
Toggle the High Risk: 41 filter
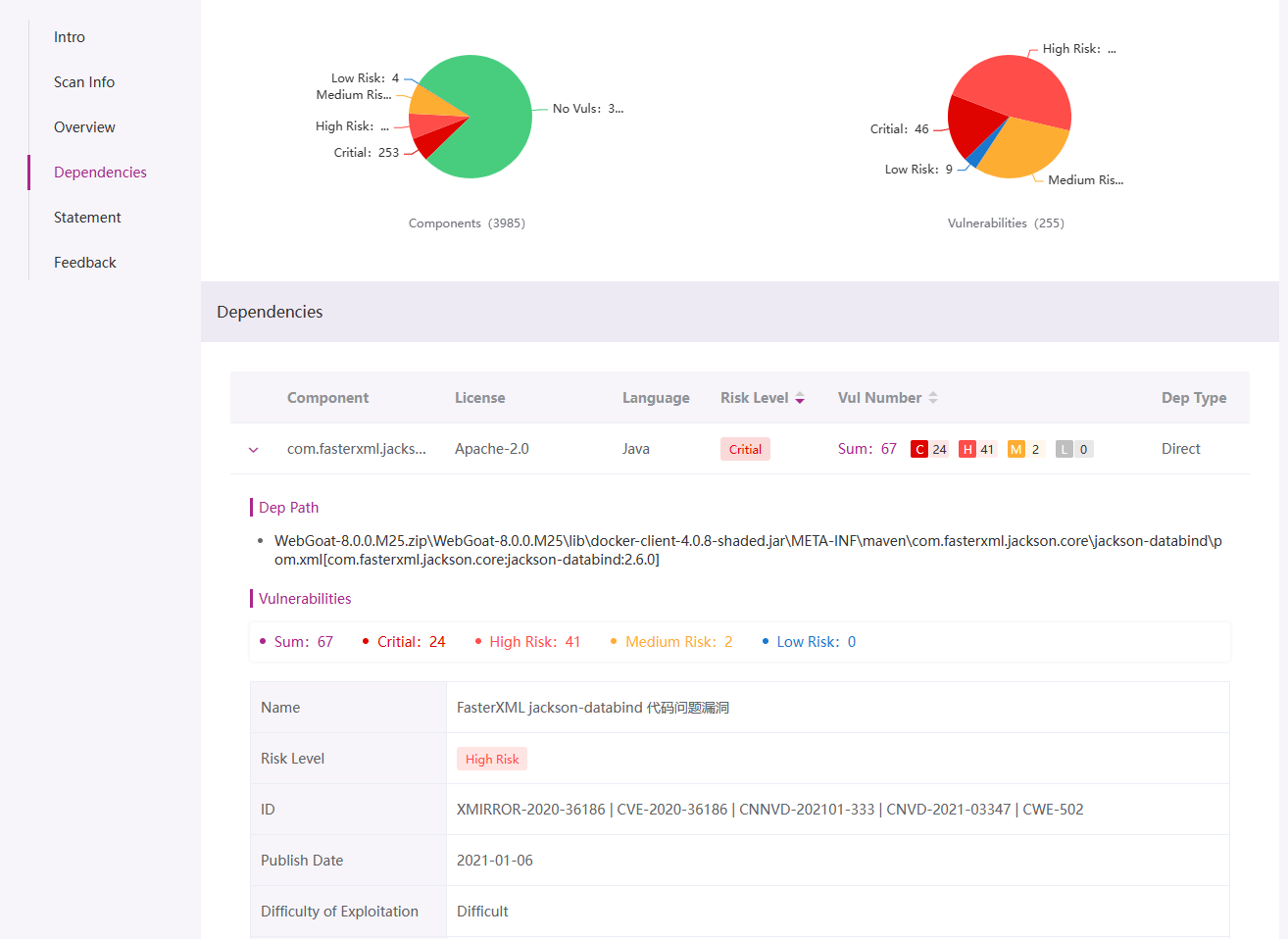(534, 641)
